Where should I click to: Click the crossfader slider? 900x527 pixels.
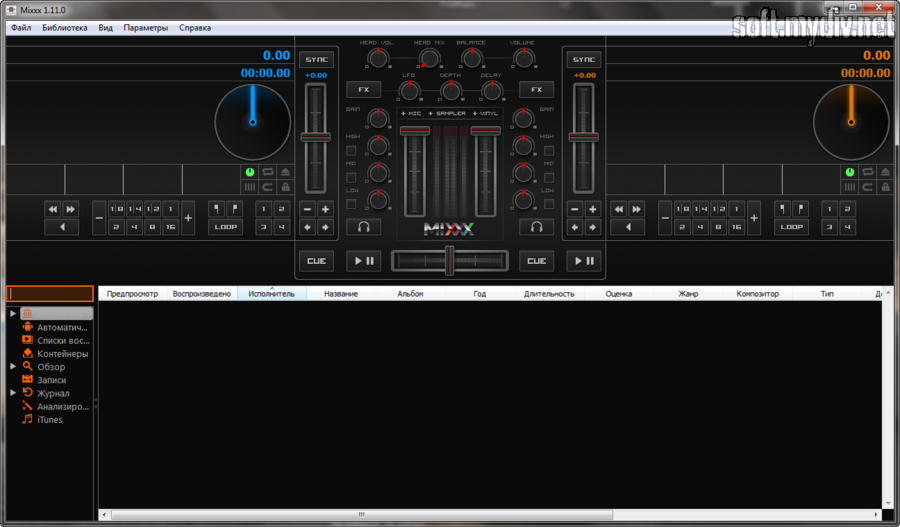pos(449,261)
